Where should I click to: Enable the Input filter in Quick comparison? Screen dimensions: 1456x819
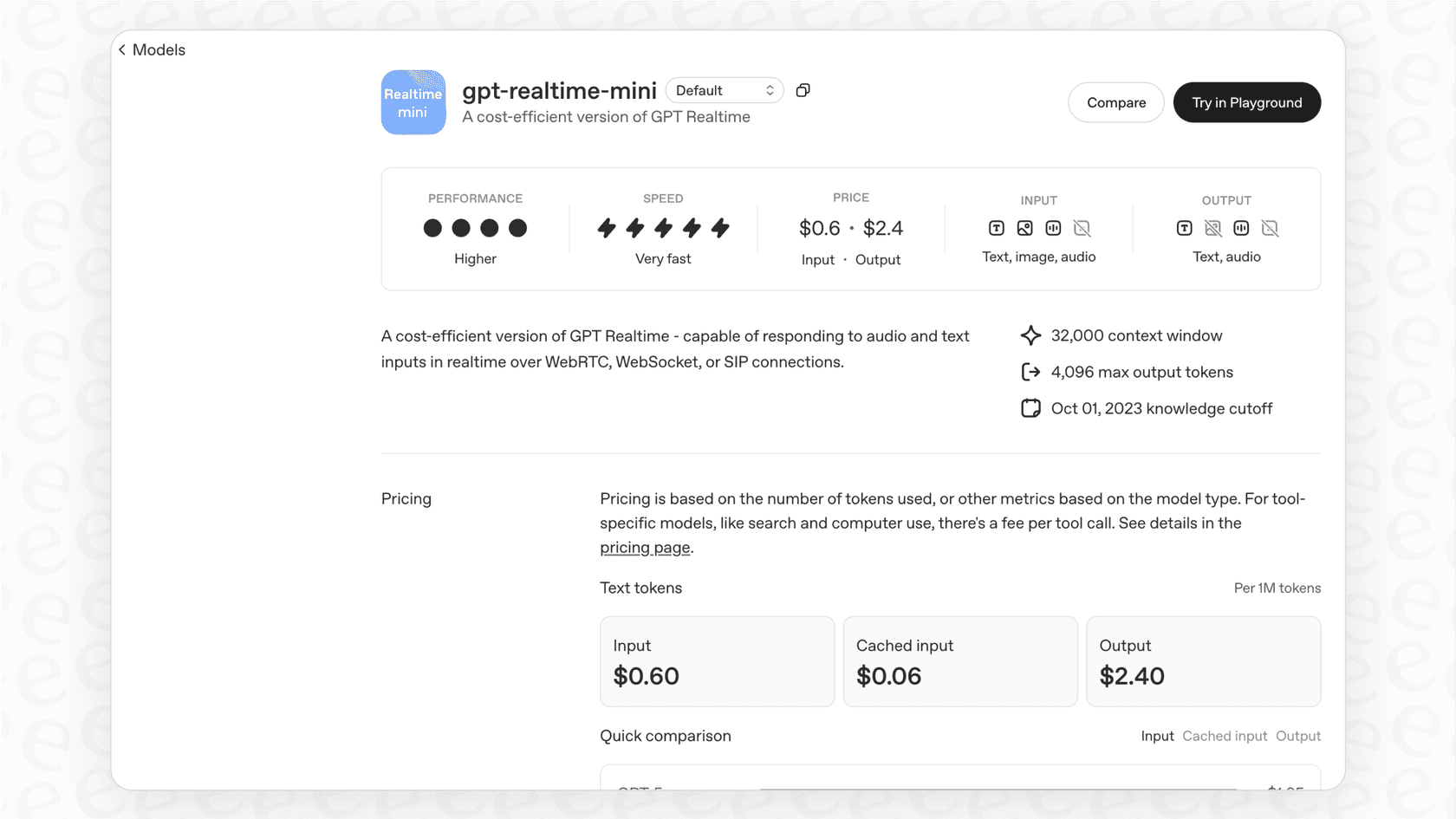click(x=1158, y=736)
